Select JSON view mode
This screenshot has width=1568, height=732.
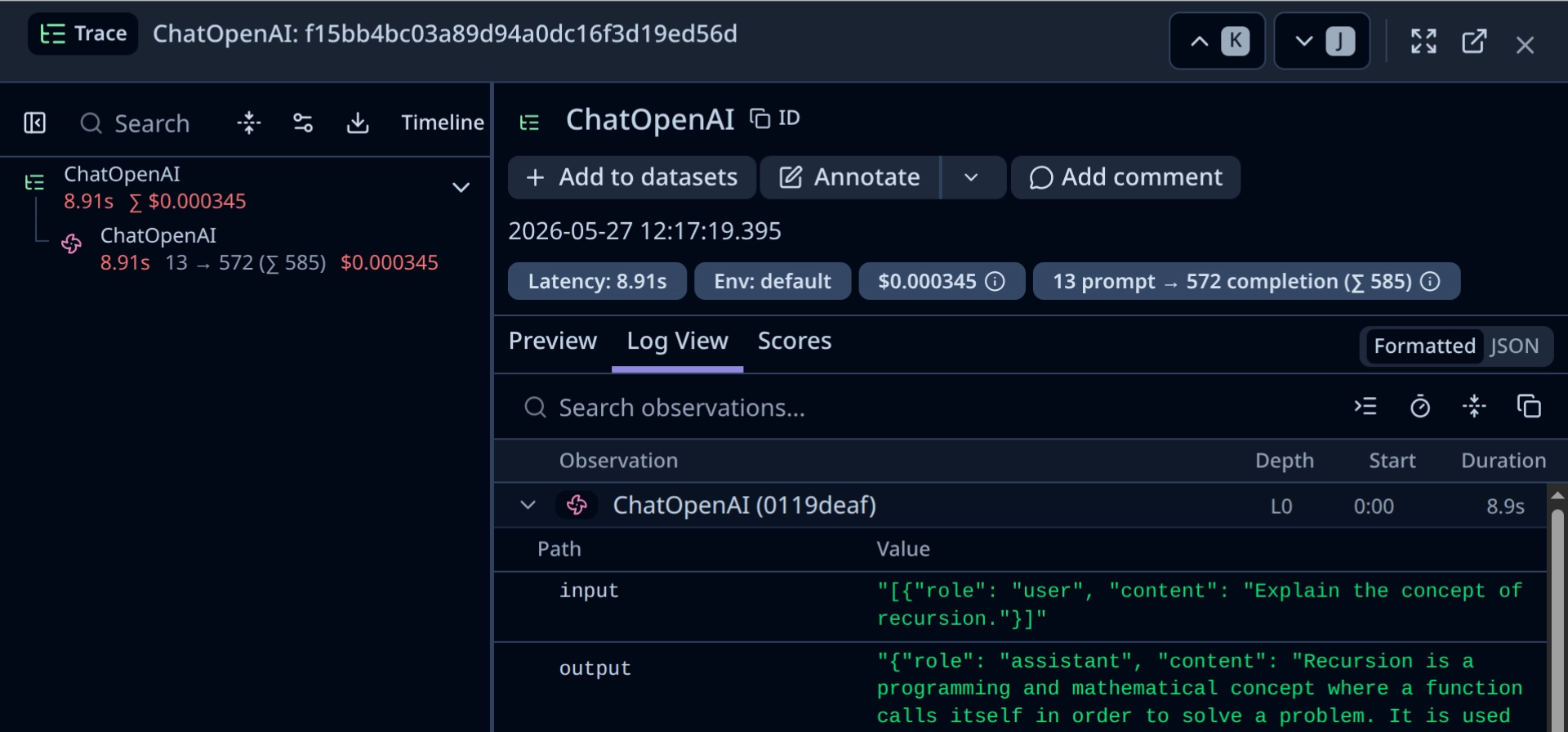coord(1515,346)
